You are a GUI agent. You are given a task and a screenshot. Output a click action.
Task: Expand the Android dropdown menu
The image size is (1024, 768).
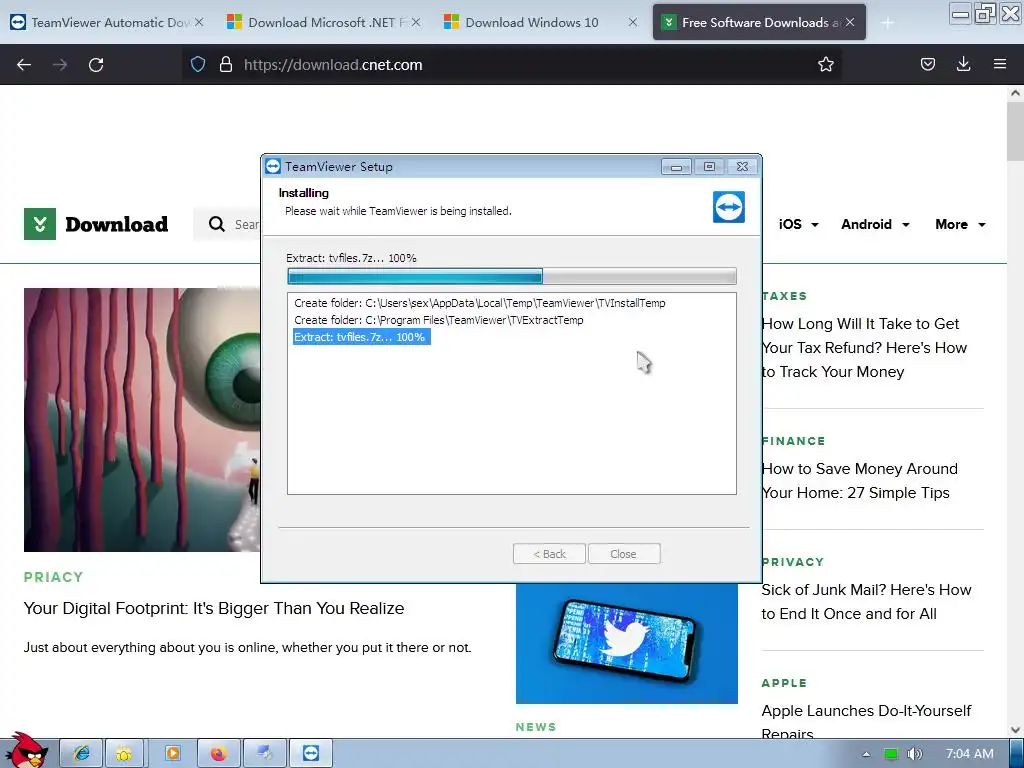click(875, 224)
